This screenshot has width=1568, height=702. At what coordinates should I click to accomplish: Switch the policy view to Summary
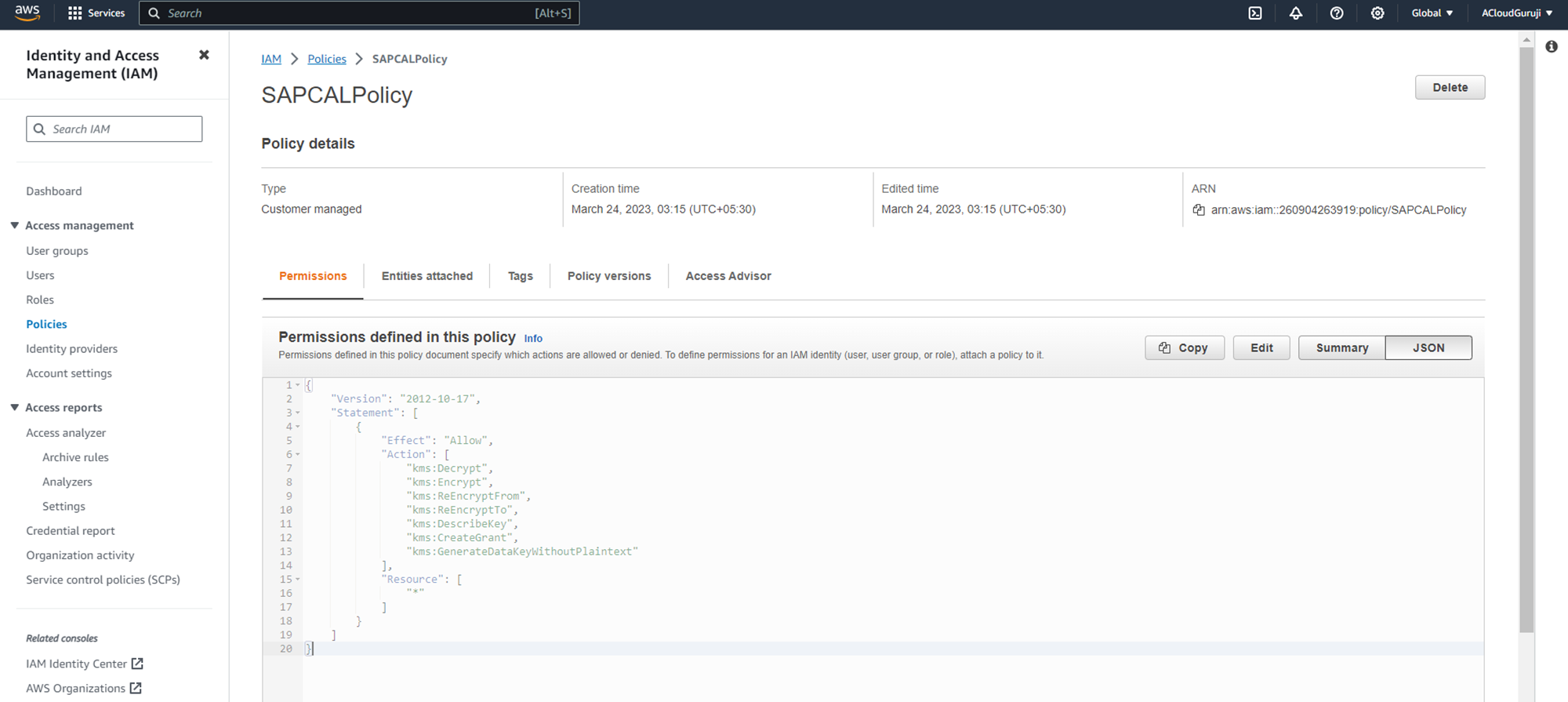point(1341,347)
